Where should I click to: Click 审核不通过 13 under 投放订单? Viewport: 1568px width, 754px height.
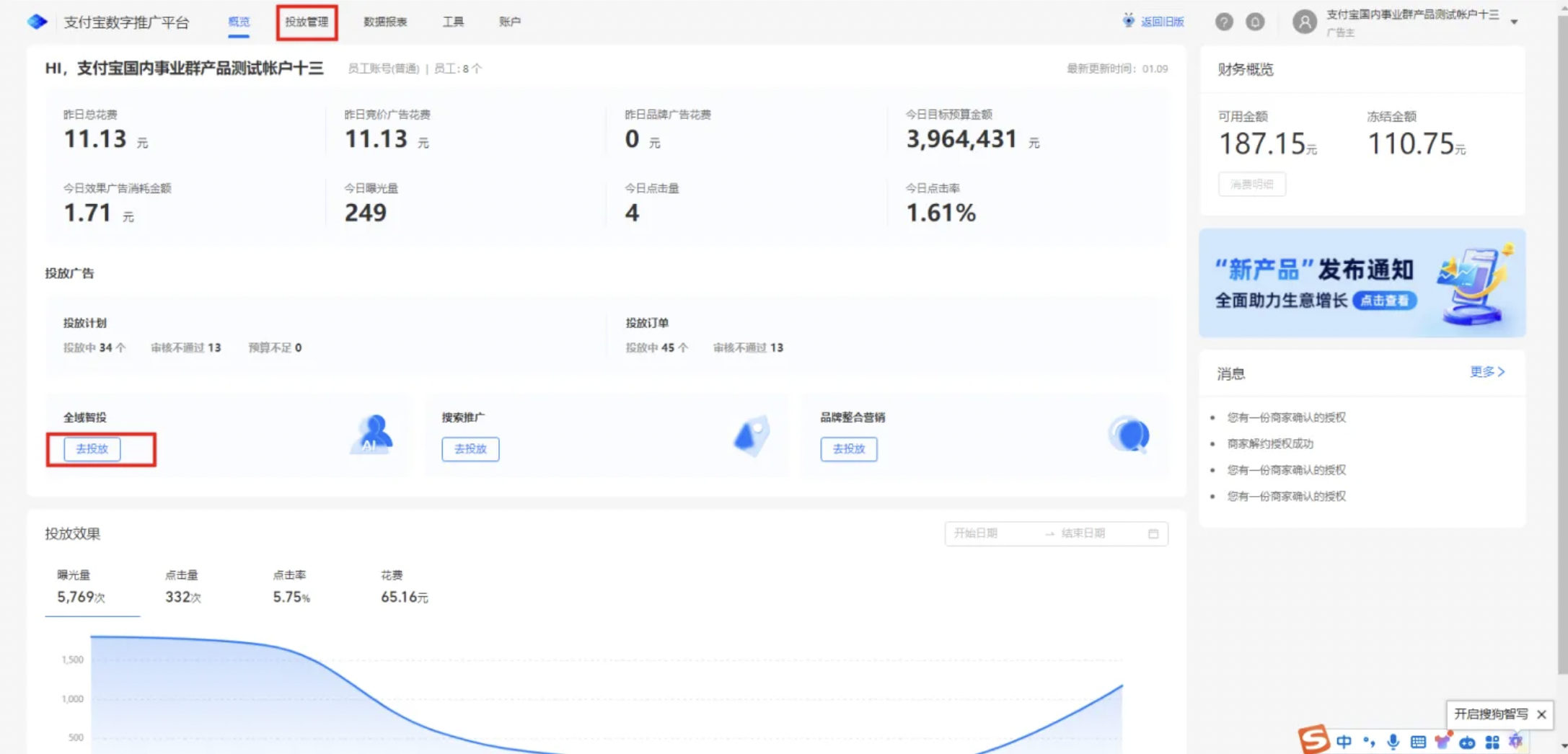[748, 347]
